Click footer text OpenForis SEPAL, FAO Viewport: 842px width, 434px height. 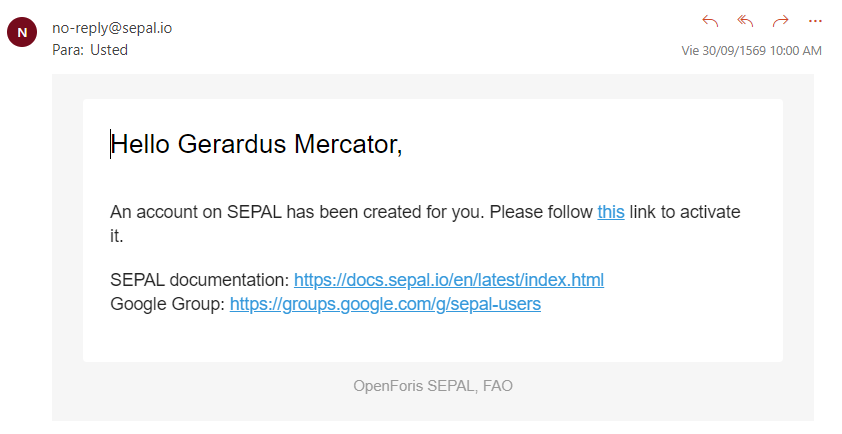click(x=432, y=385)
